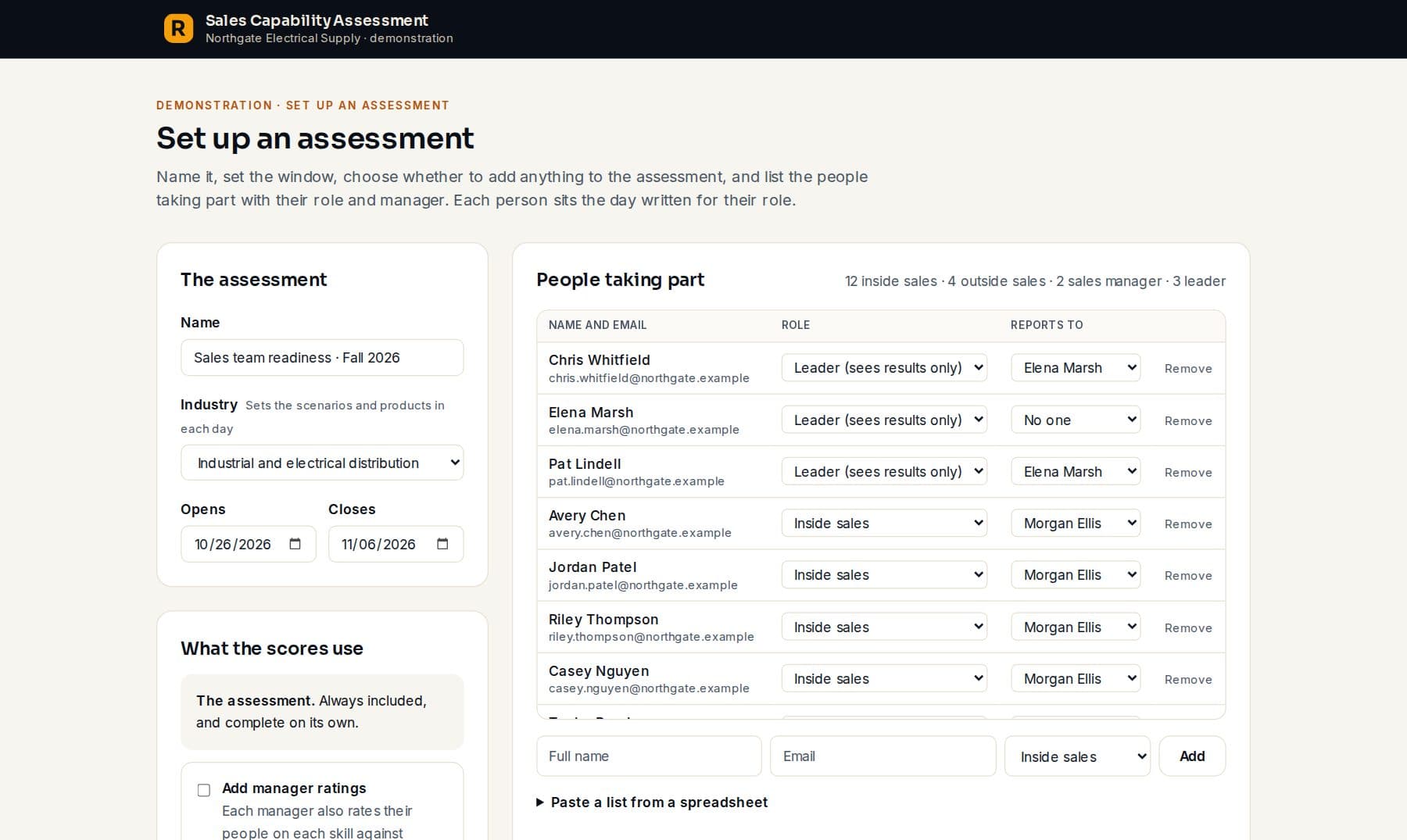Image resolution: width=1407 pixels, height=840 pixels.
Task: Click the orange R logo icon
Action: 178,29
